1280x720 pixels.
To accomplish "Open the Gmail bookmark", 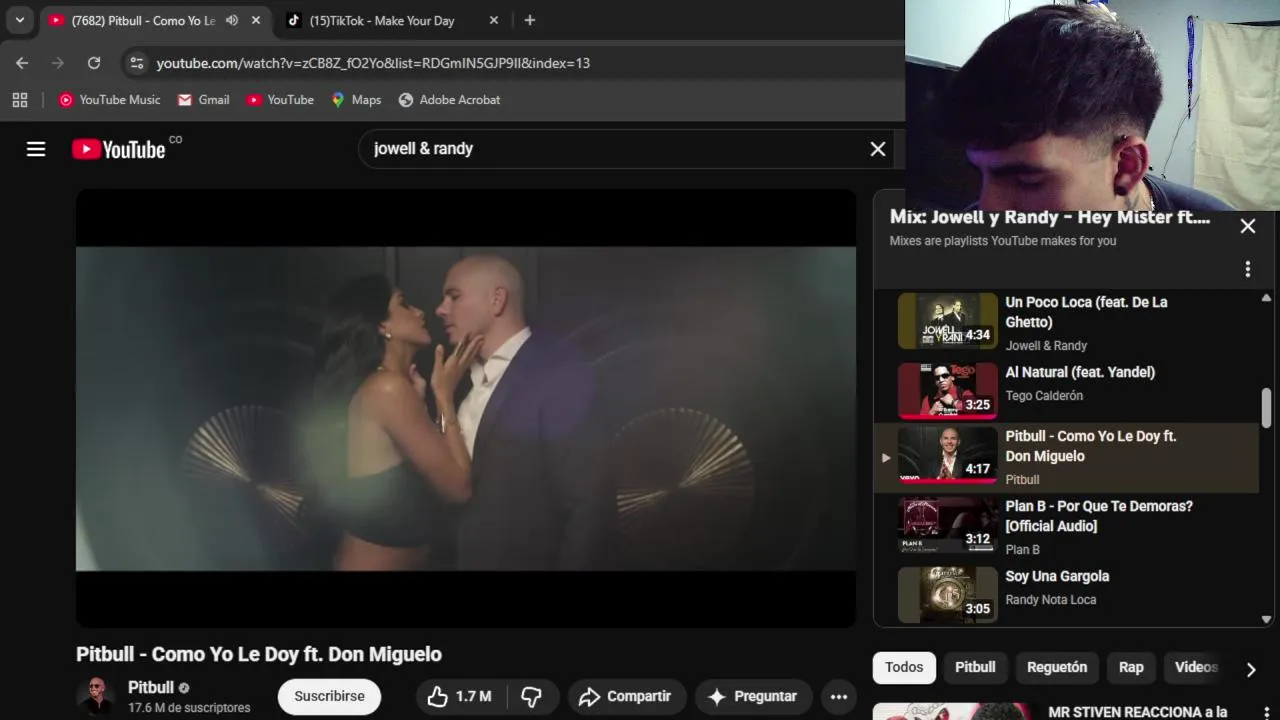I will click(x=203, y=100).
